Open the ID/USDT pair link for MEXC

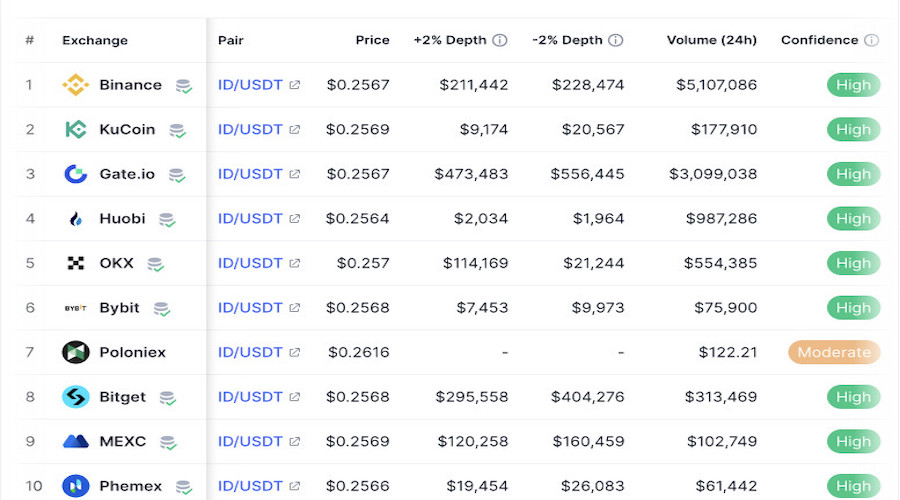[x=250, y=441]
